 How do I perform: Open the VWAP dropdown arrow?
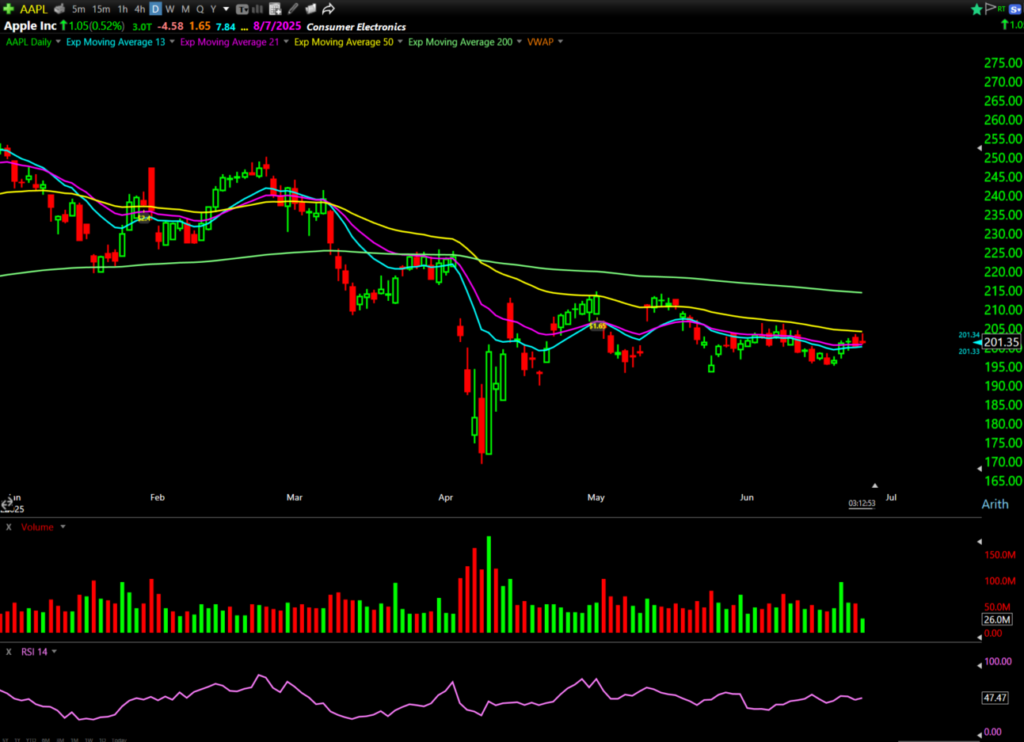click(x=560, y=42)
